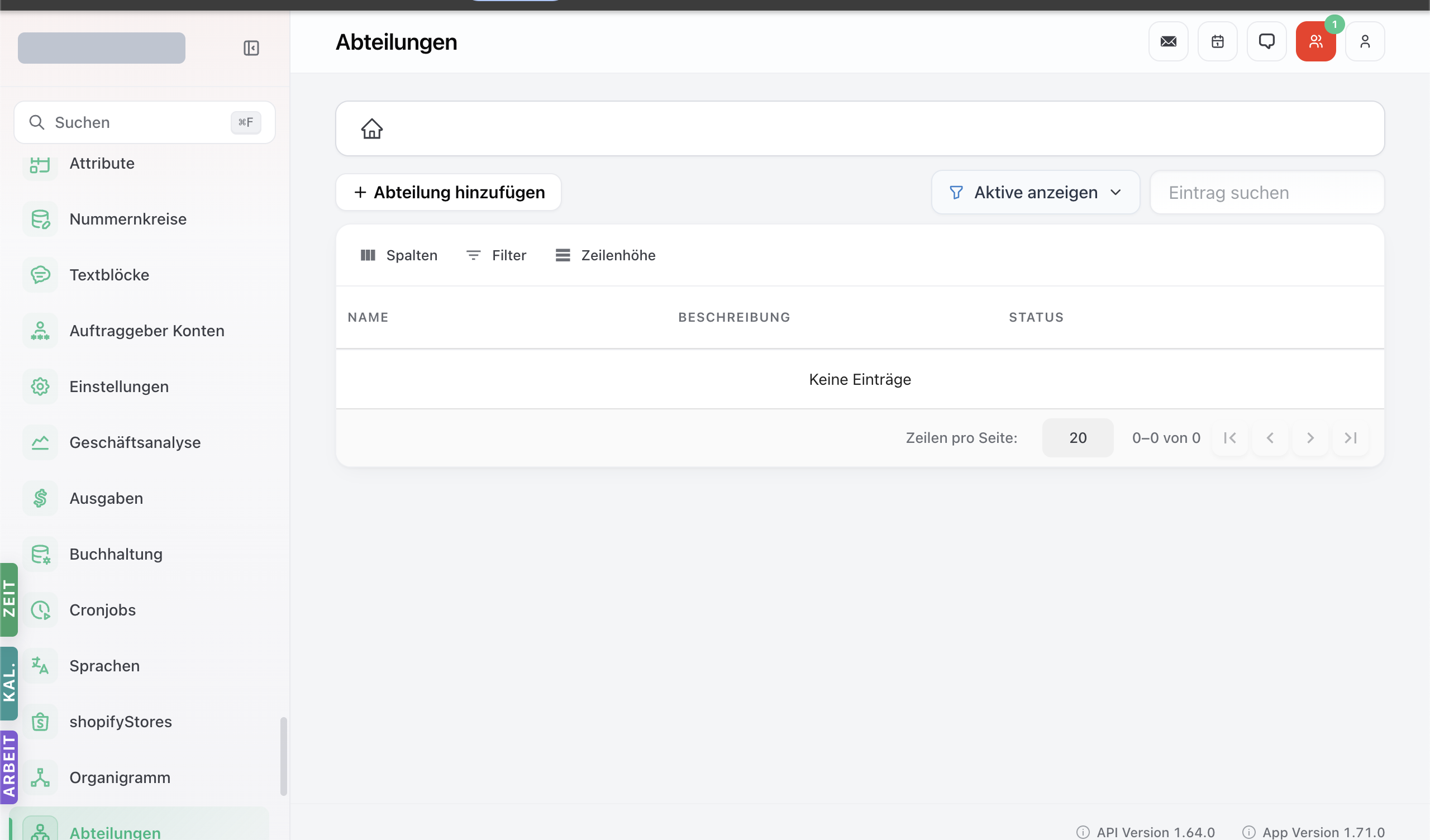Sort by STATUS column header
The height and width of the screenshot is (840, 1430).
[1036, 317]
